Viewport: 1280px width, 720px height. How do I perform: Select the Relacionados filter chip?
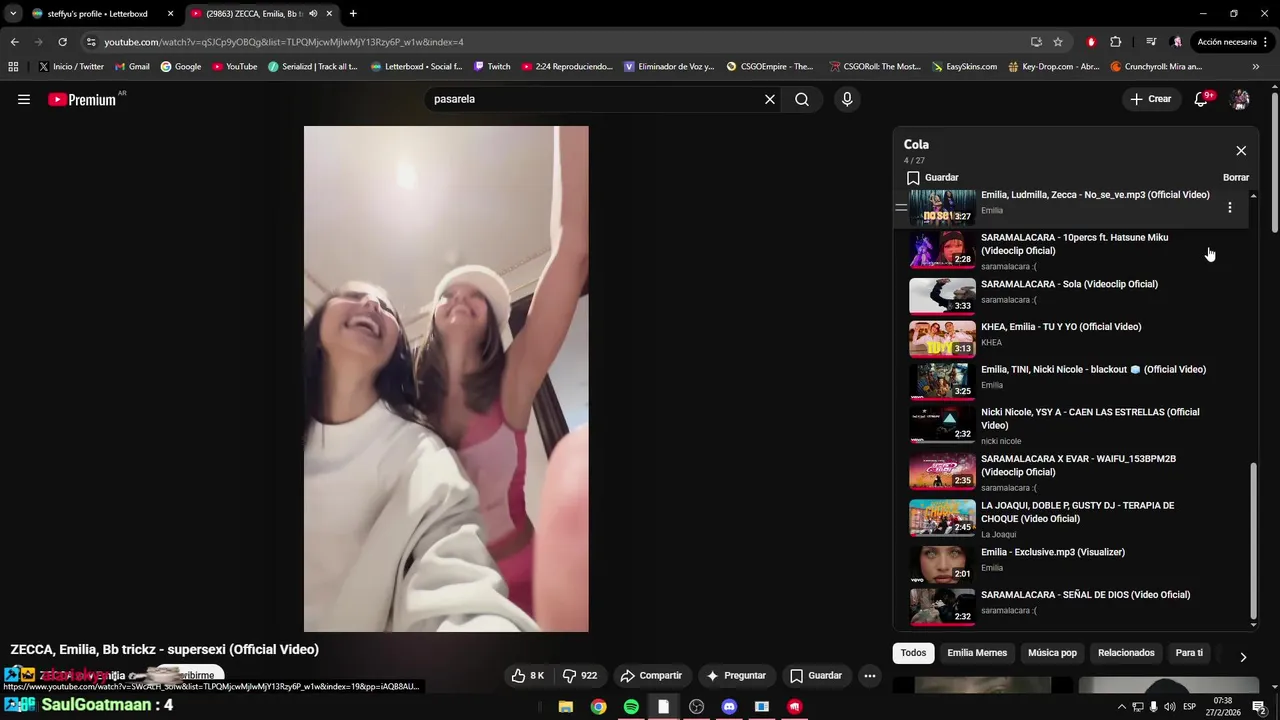(x=1126, y=653)
